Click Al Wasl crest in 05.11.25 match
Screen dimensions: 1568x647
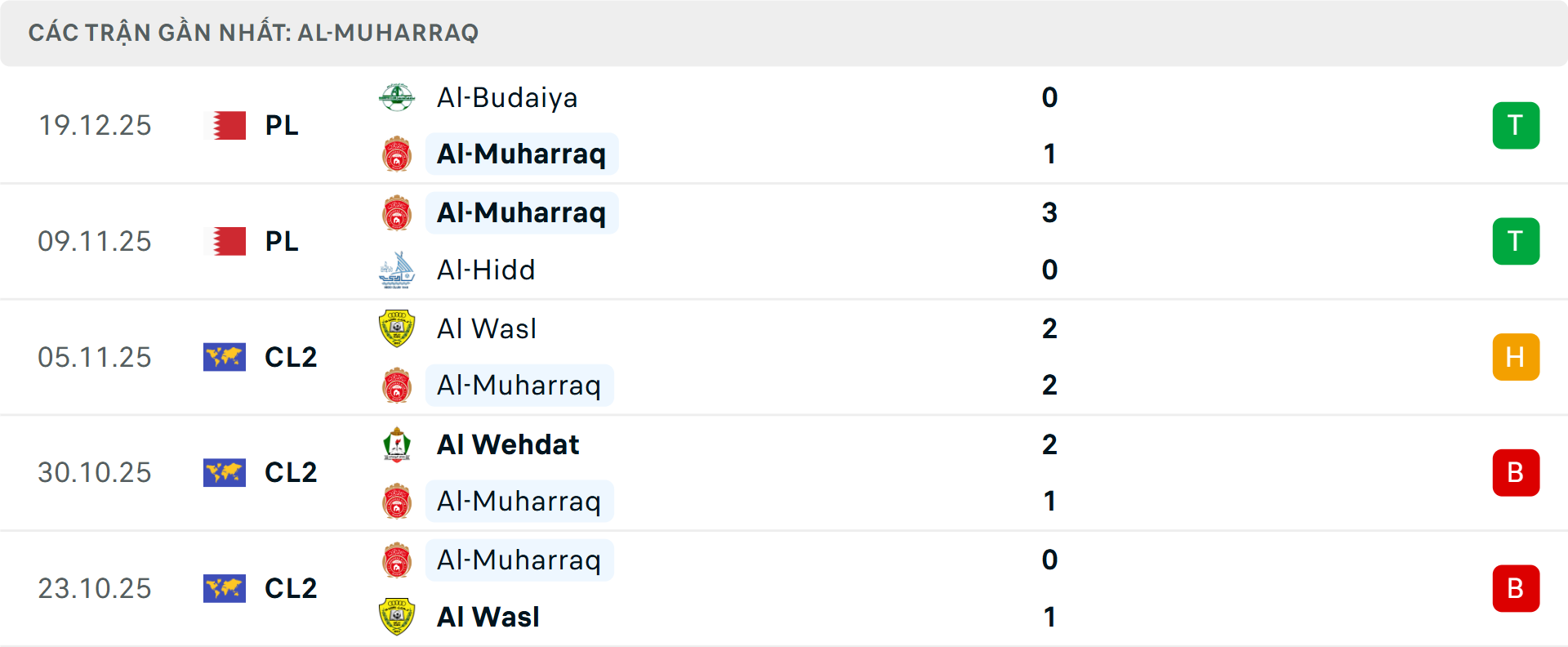pyautogui.click(x=397, y=328)
